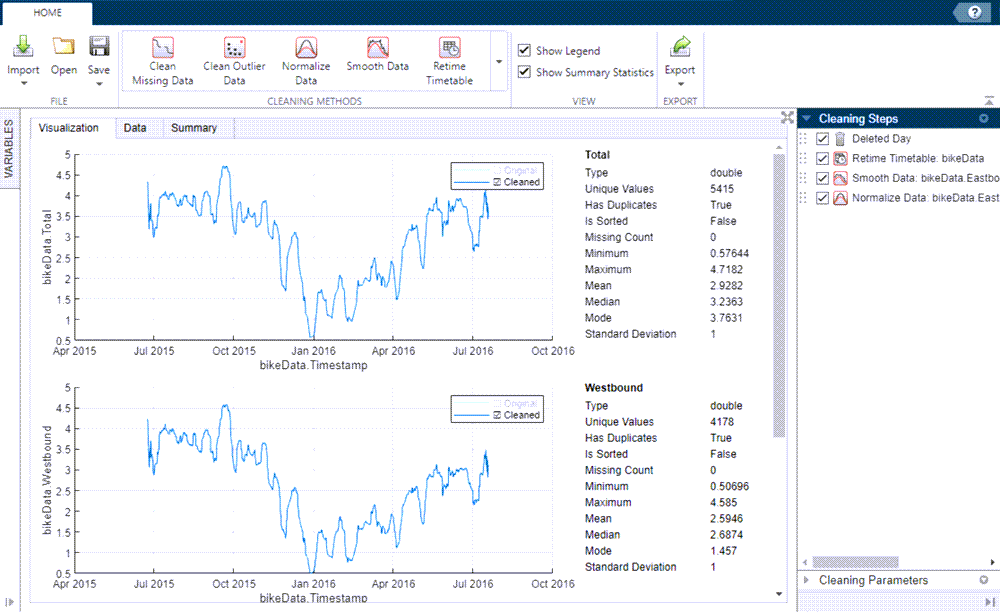Switch to the Data tab
Viewport: 1000px width, 612px height.
coord(138,128)
